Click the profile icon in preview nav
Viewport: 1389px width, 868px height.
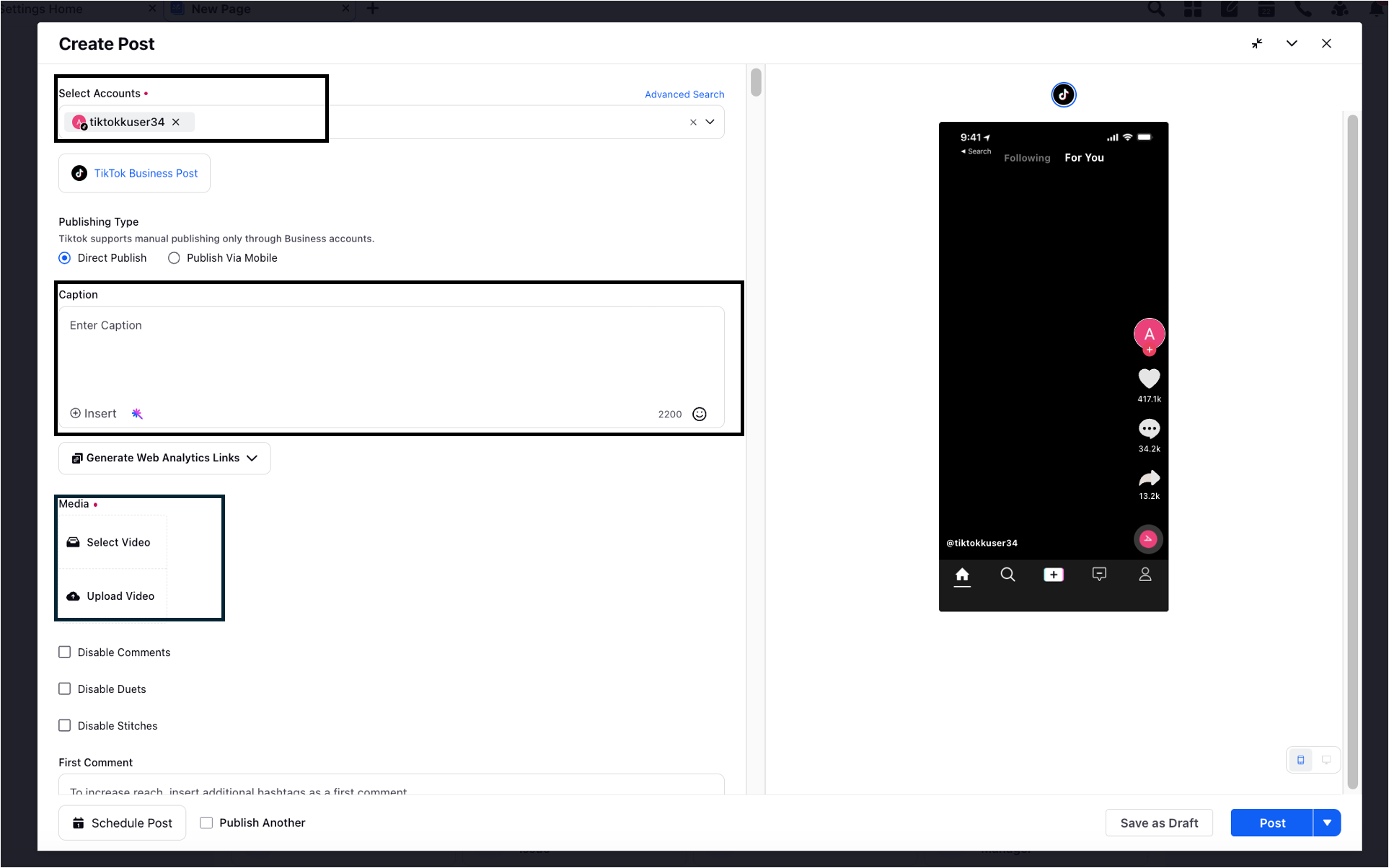coord(1145,575)
